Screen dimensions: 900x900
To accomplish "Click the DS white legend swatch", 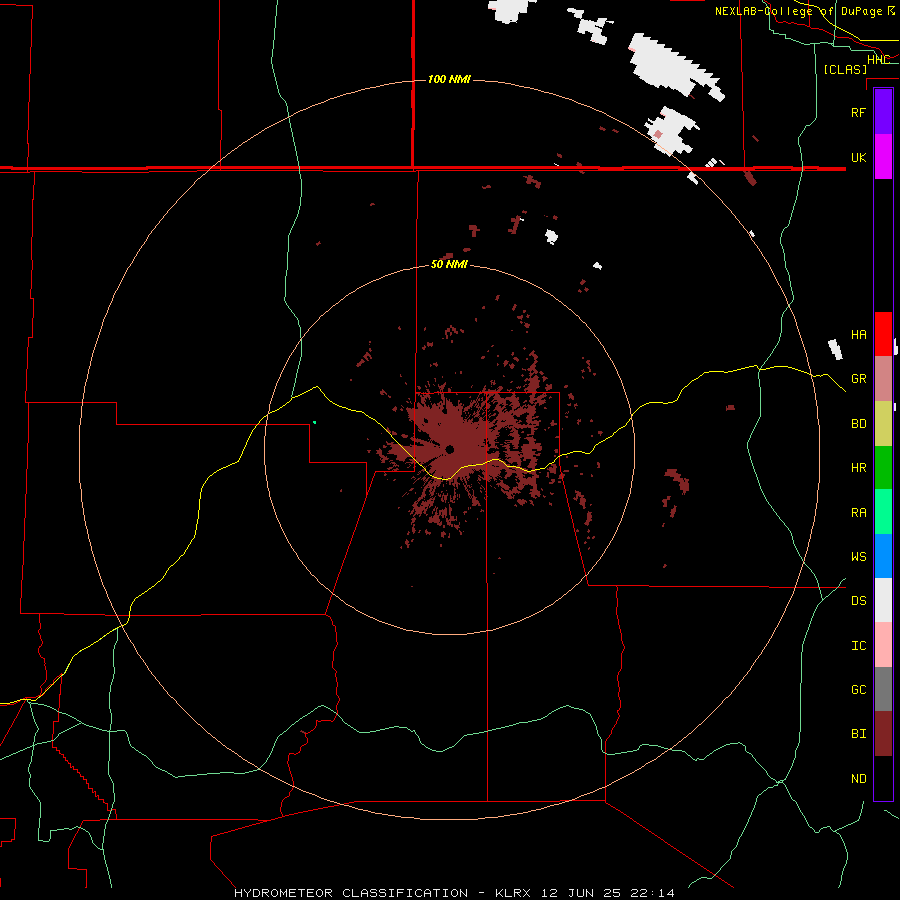I will 883,600.
